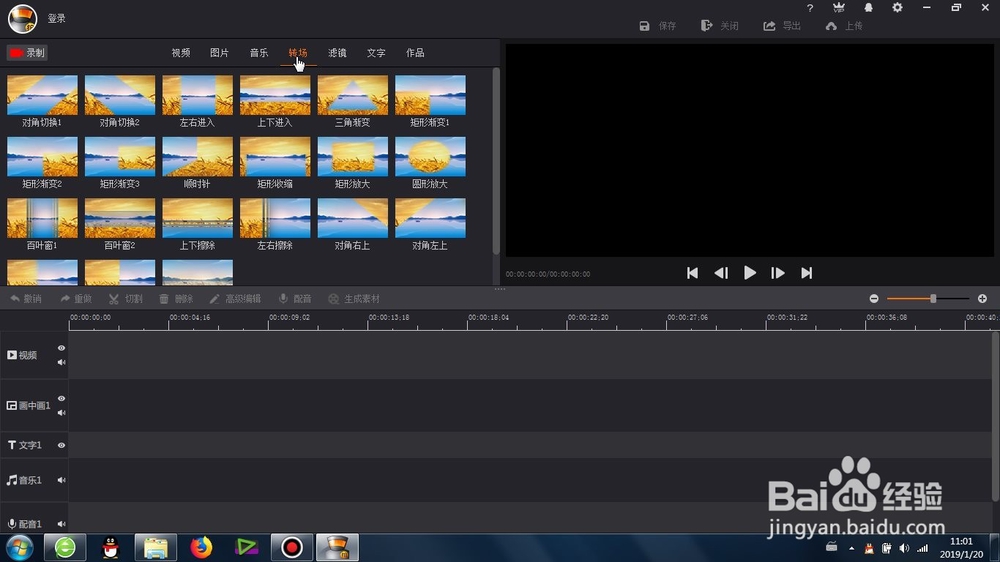Click the zoom-out minus icon on timeline
The height and width of the screenshot is (562, 1000).
[874, 299]
